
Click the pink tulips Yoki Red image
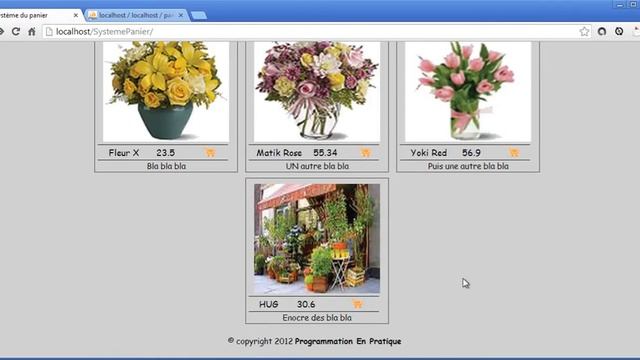point(468,91)
